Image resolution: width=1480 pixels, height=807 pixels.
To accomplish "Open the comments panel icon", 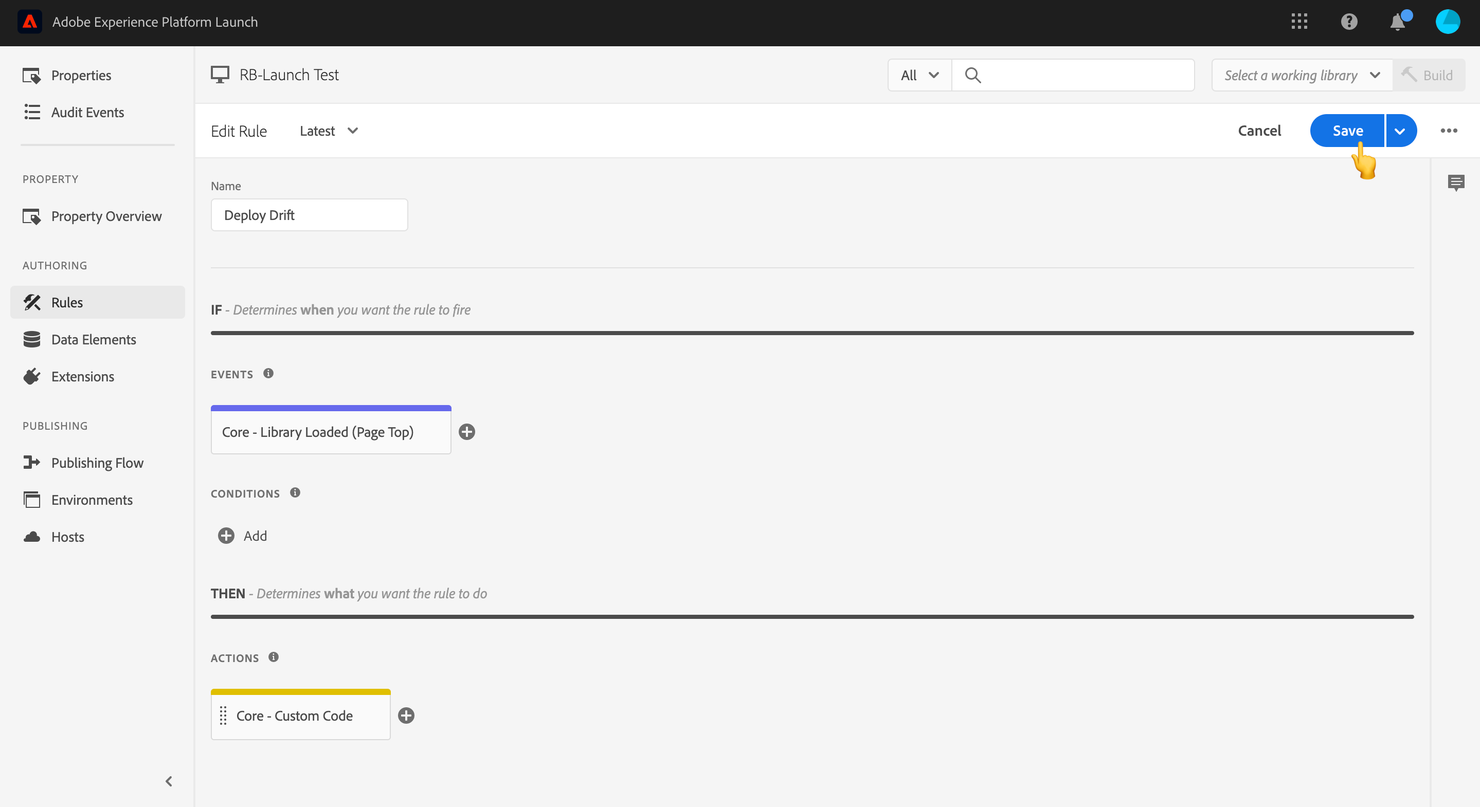I will coord(1456,183).
